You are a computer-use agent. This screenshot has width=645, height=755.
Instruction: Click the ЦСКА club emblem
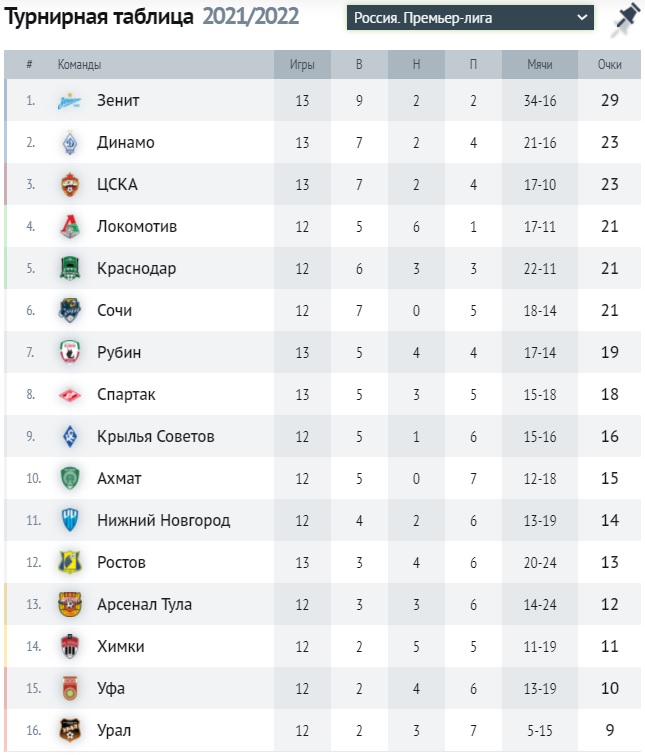click(69, 185)
